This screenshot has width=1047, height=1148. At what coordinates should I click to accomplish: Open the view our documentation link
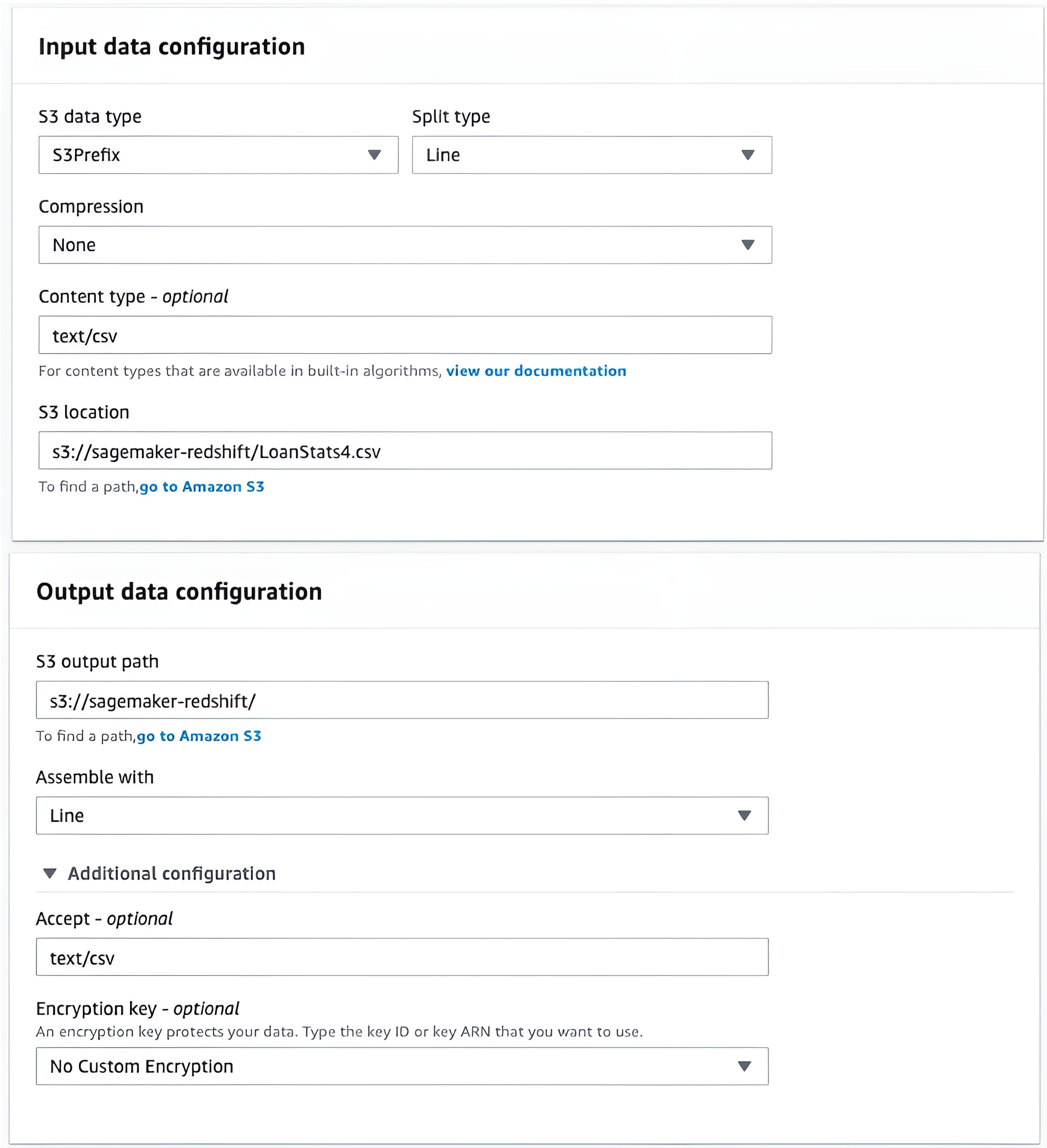[x=536, y=371]
